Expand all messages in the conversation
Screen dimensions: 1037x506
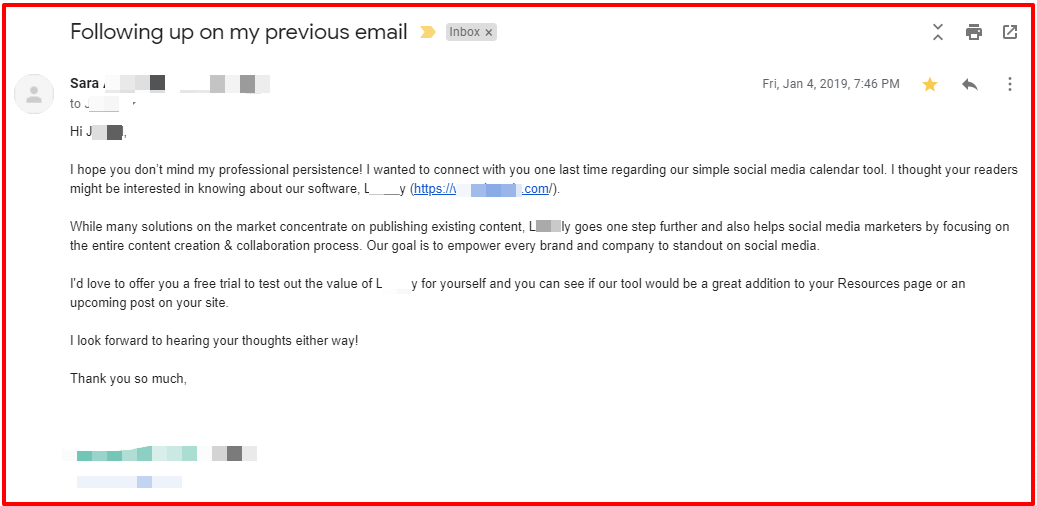click(938, 32)
